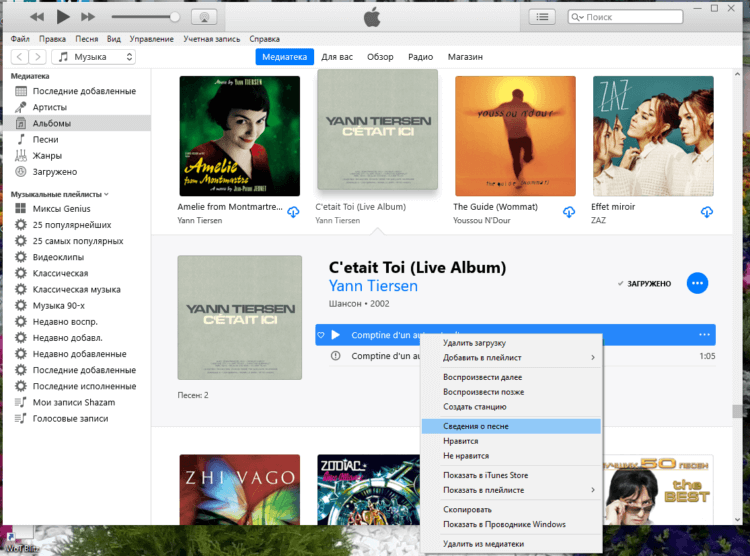Download Amelie from Montmartre via cloud icon
This screenshot has height=556, width=750.
point(293,212)
